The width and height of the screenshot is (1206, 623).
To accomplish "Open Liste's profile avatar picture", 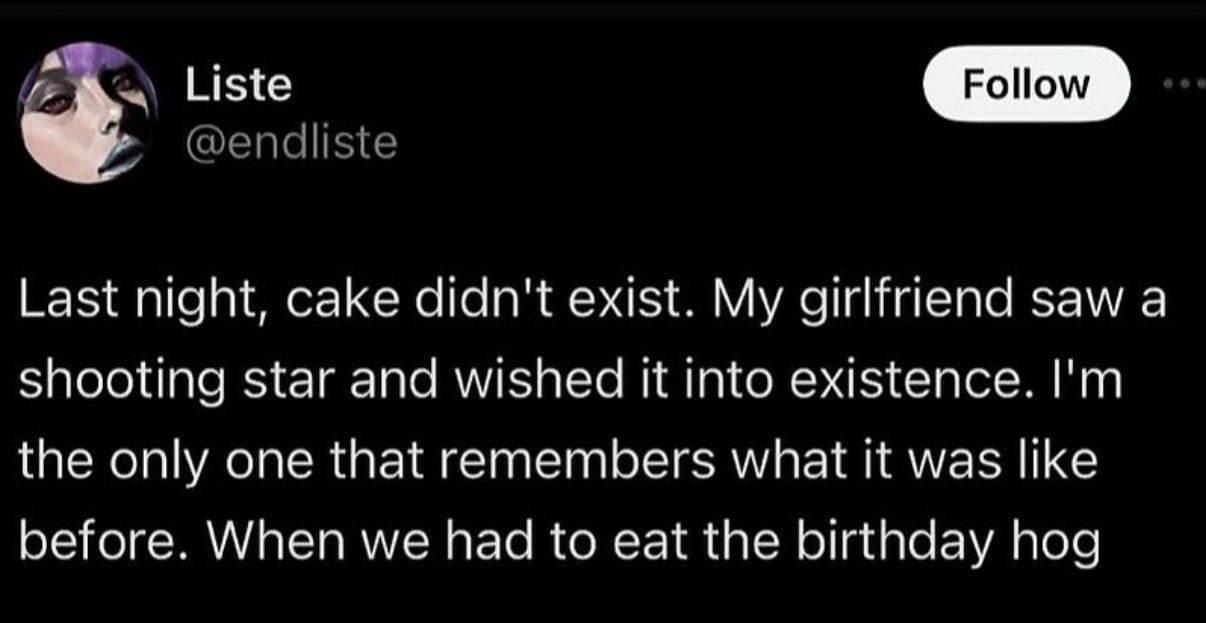I will point(89,113).
